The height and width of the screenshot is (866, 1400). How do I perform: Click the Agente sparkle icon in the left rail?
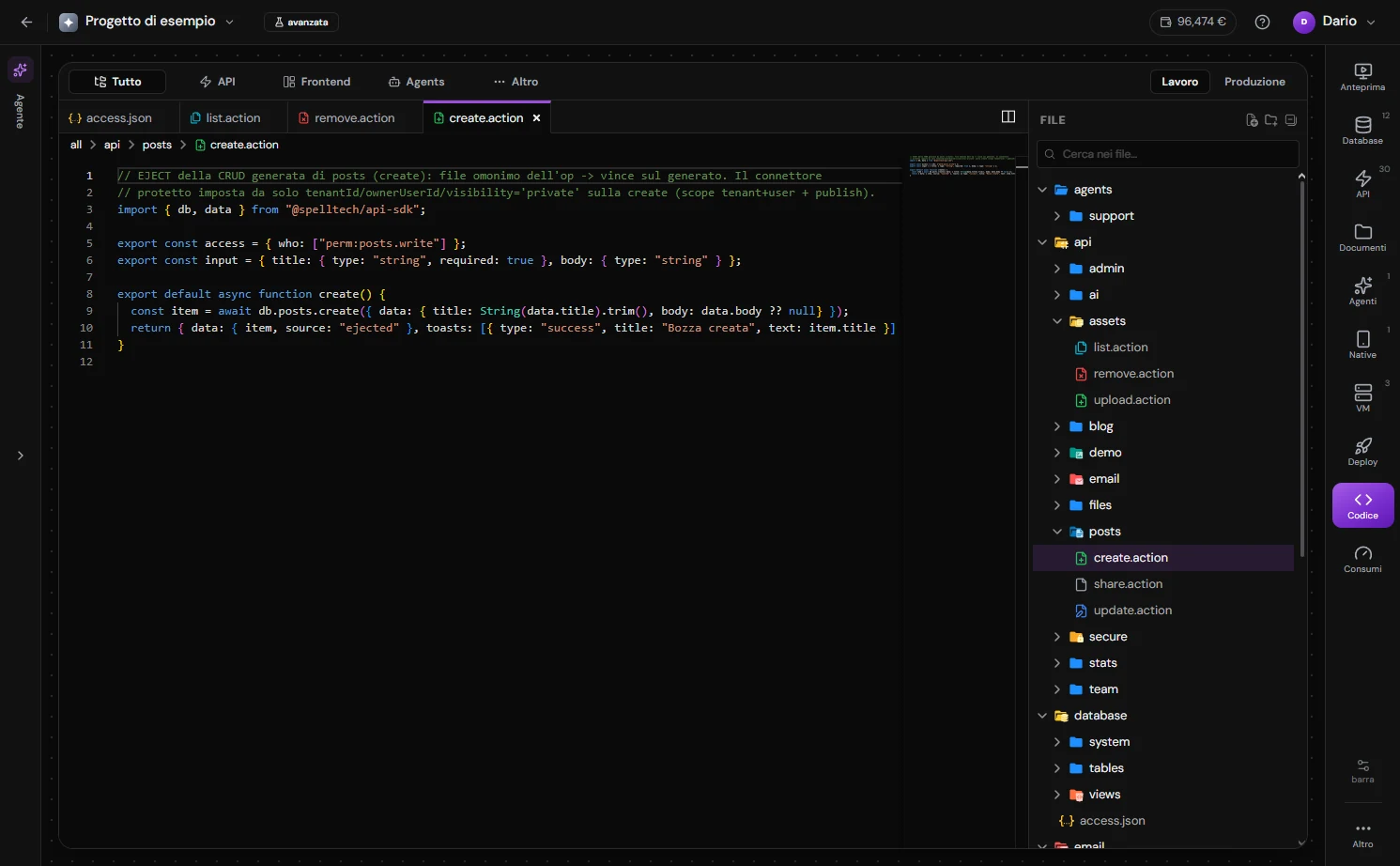point(20,70)
